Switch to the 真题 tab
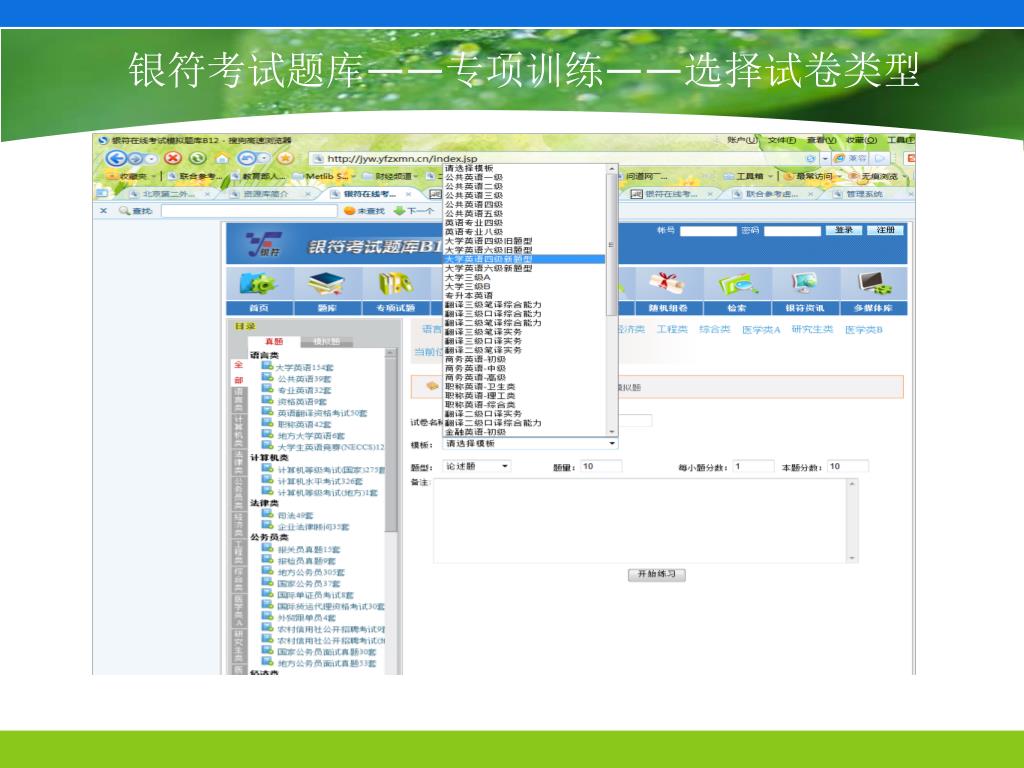Image resolution: width=1024 pixels, height=768 pixels. [274, 342]
